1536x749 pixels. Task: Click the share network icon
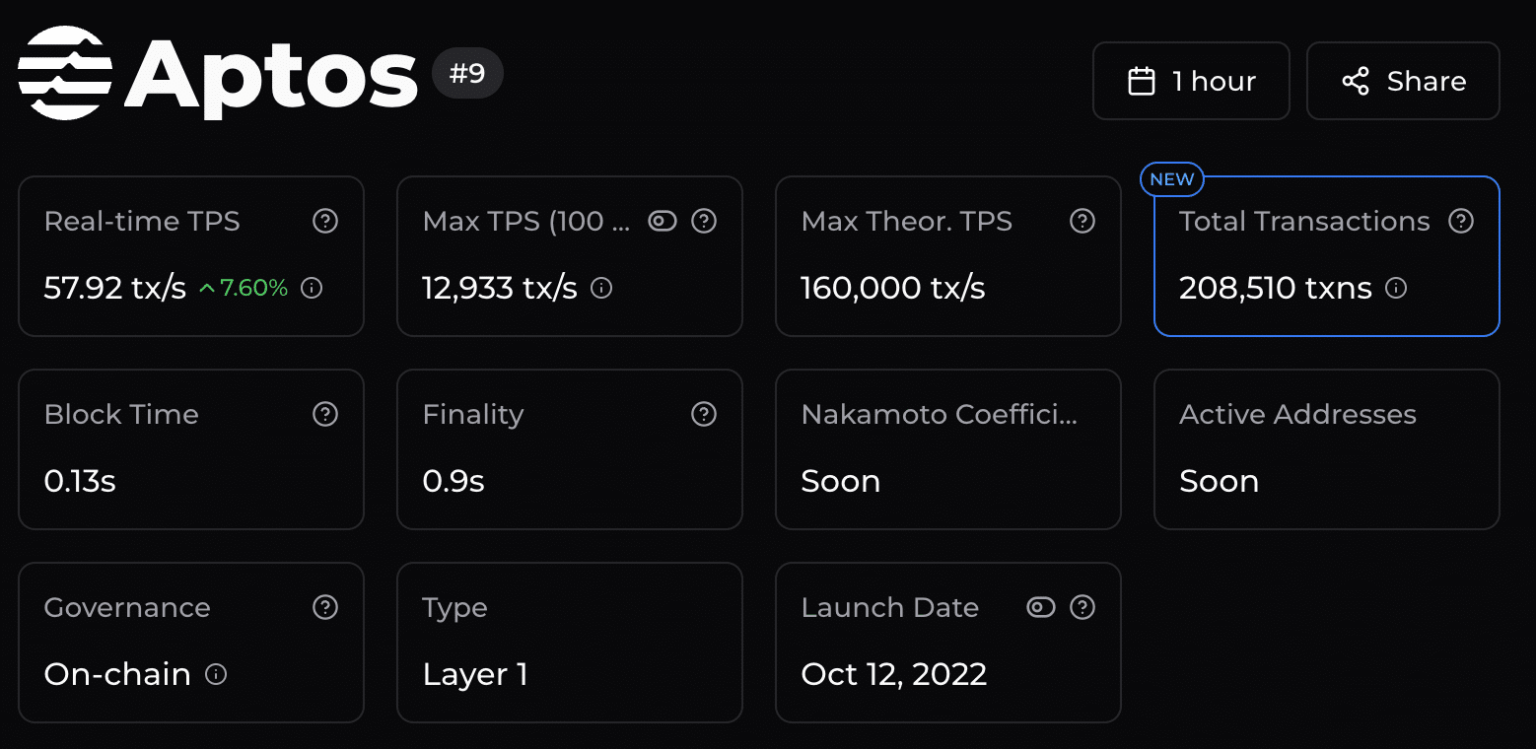tap(1356, 81)
